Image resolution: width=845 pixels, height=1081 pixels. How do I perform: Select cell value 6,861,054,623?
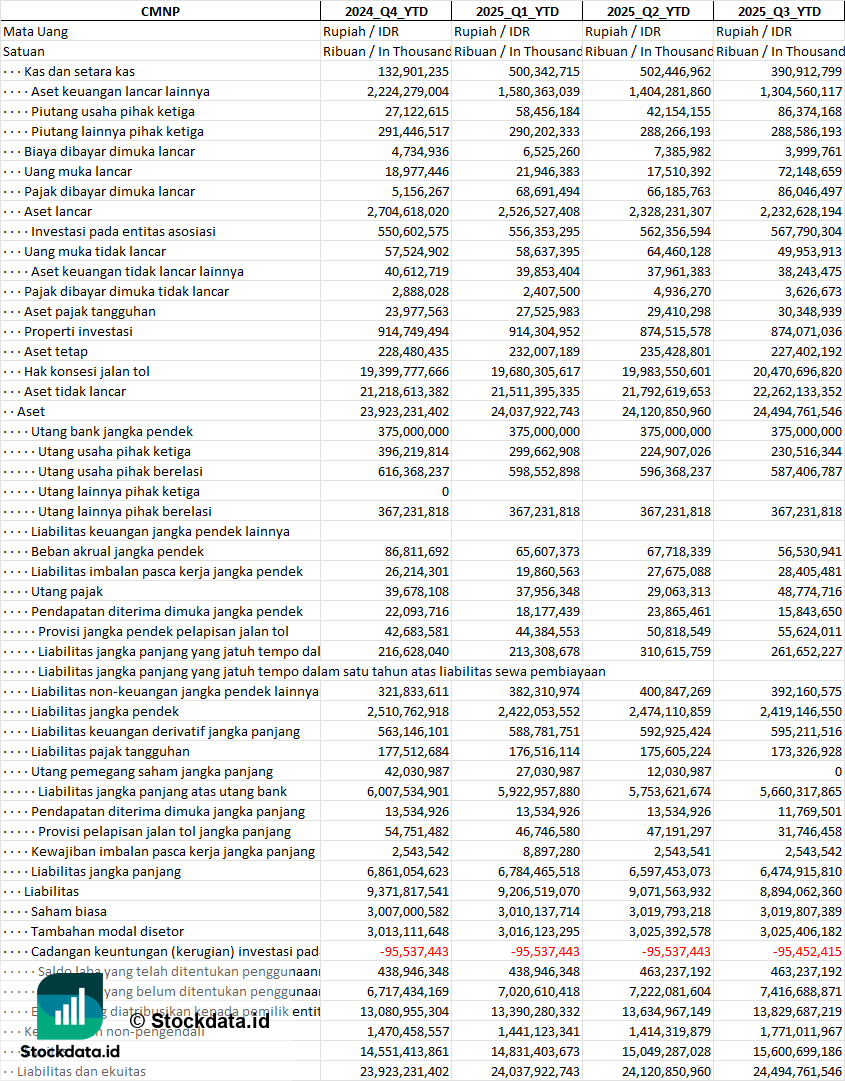coord(407,871)
